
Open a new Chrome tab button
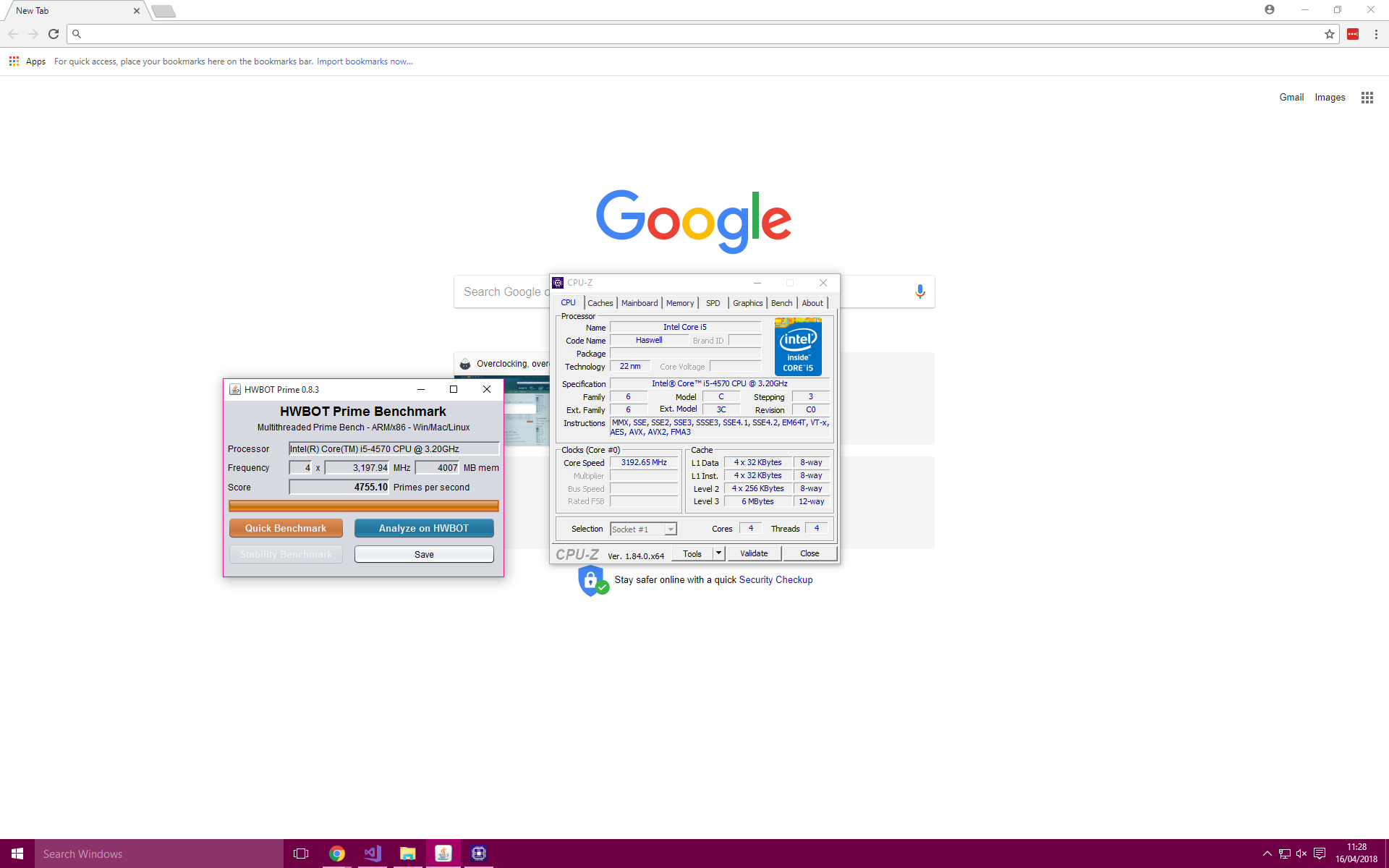coord(163,11)
